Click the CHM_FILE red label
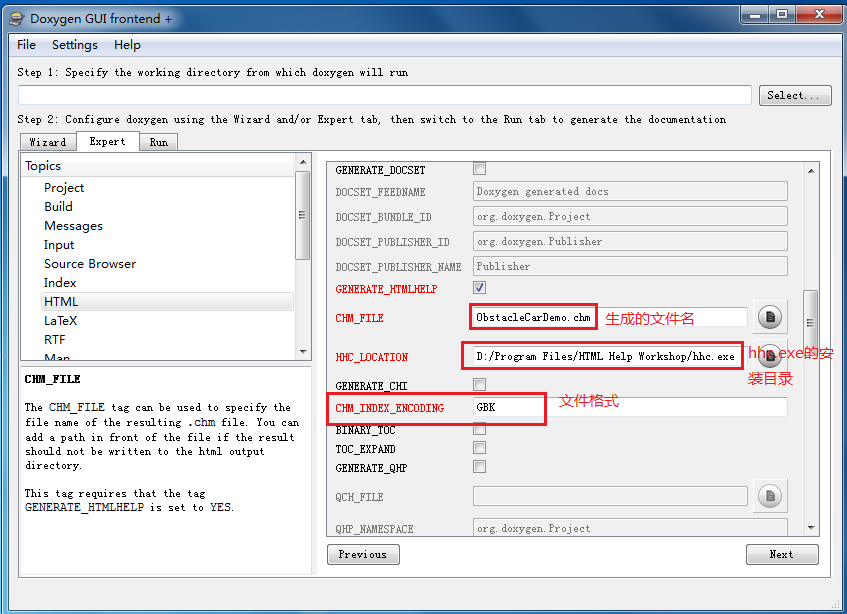Image resolution: width=847 pixels, height=614 pixels. 359,318
